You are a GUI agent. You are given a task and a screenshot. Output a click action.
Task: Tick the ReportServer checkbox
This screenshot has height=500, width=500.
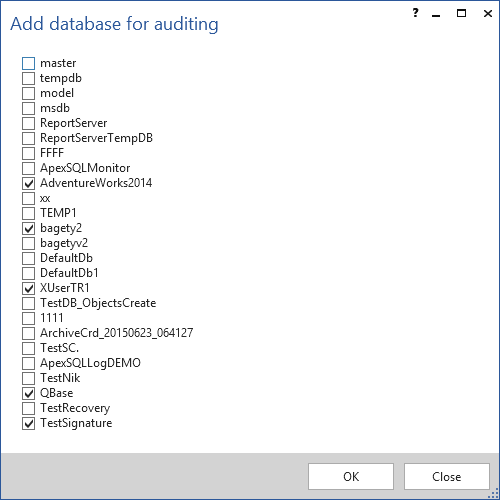pyautogui.click(x=28, y=123)
